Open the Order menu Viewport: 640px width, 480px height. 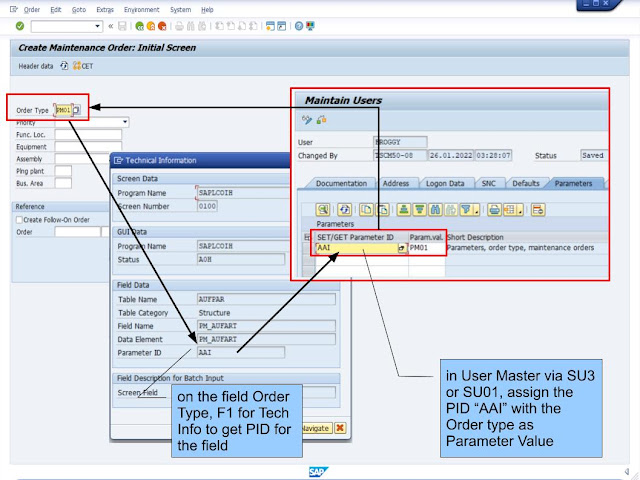pyautogui.click(x=32, y=9)
